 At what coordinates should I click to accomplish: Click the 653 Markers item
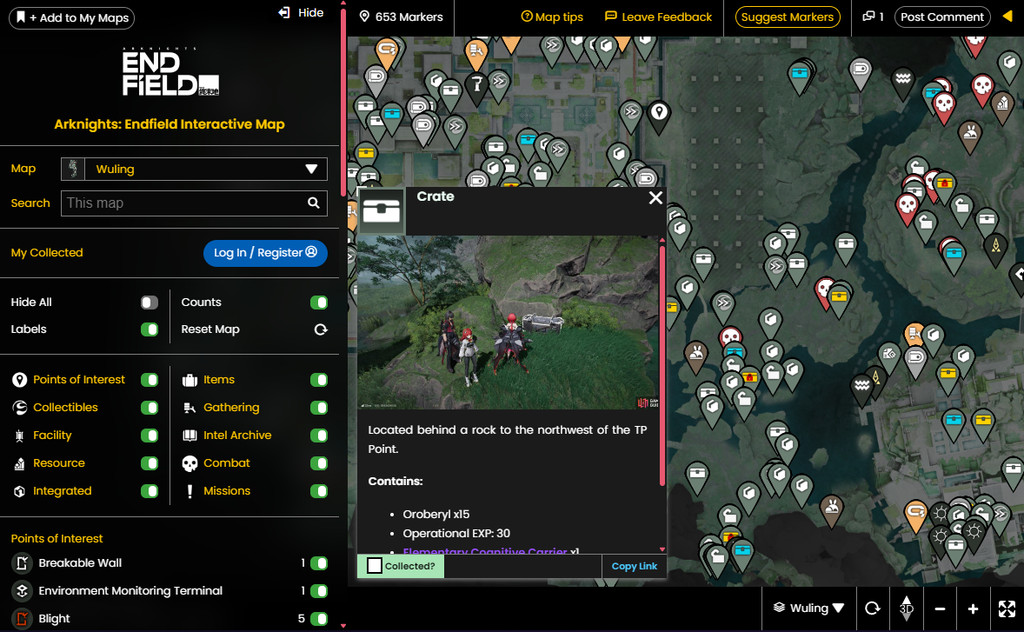tap(401, 17)
